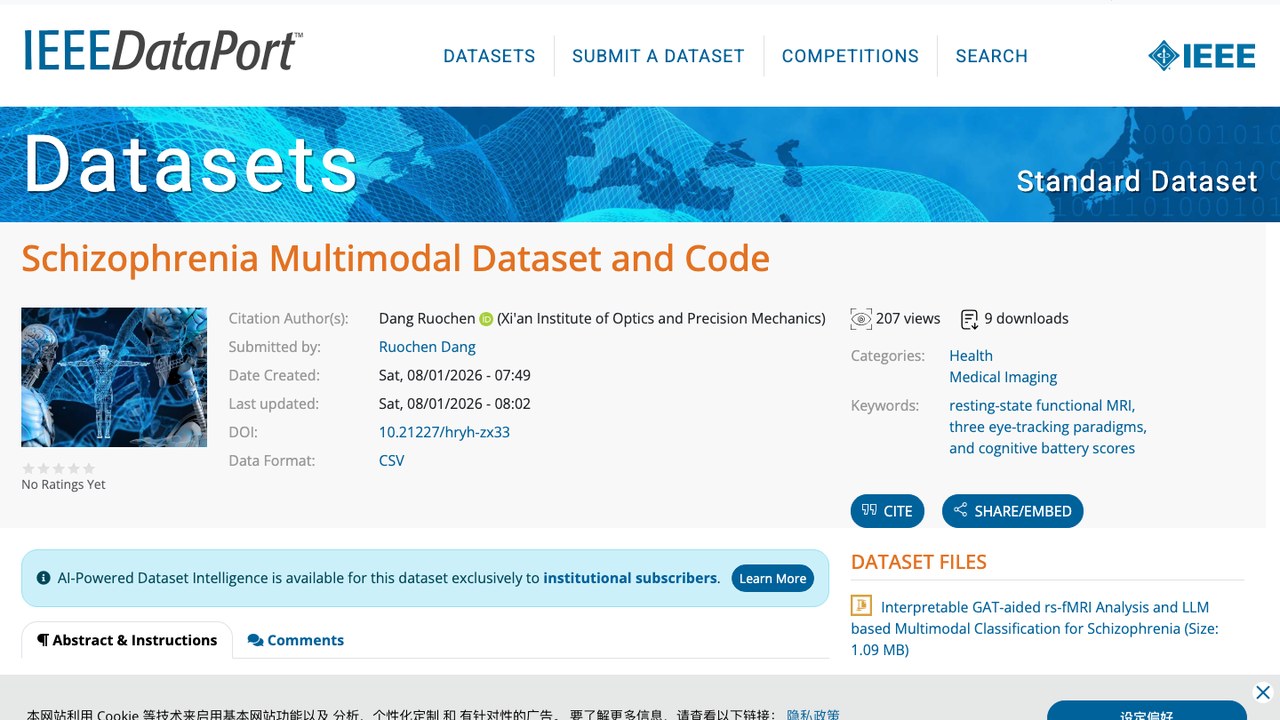1280x720 pixels.
Task: Open the SHARE/EMBED options
Action: (x=1012, y=511)
